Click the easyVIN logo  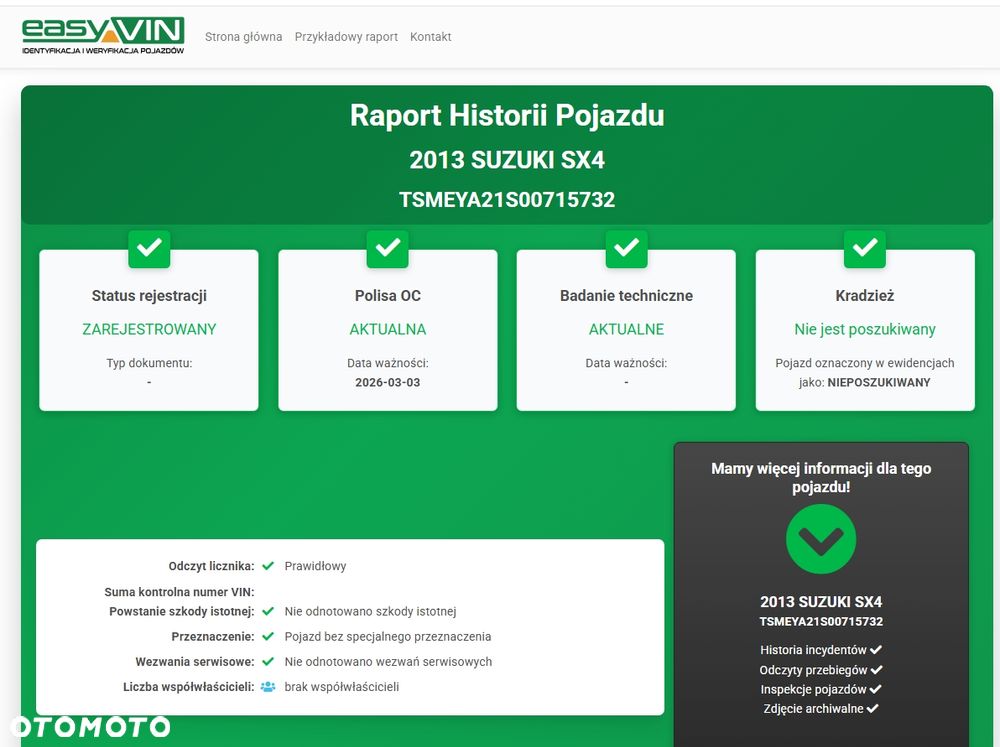103,36
